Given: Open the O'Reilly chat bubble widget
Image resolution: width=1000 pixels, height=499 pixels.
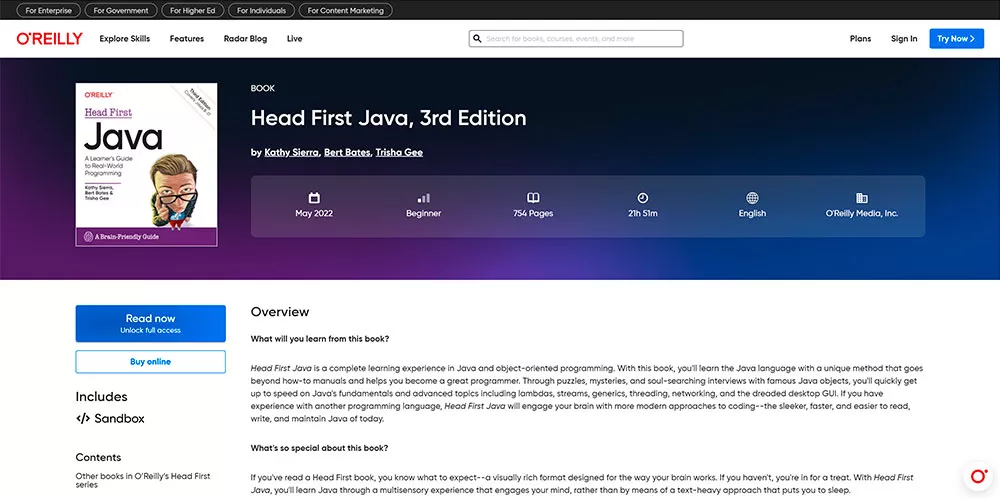Looking at the screenshot, I should coord(979,476).
